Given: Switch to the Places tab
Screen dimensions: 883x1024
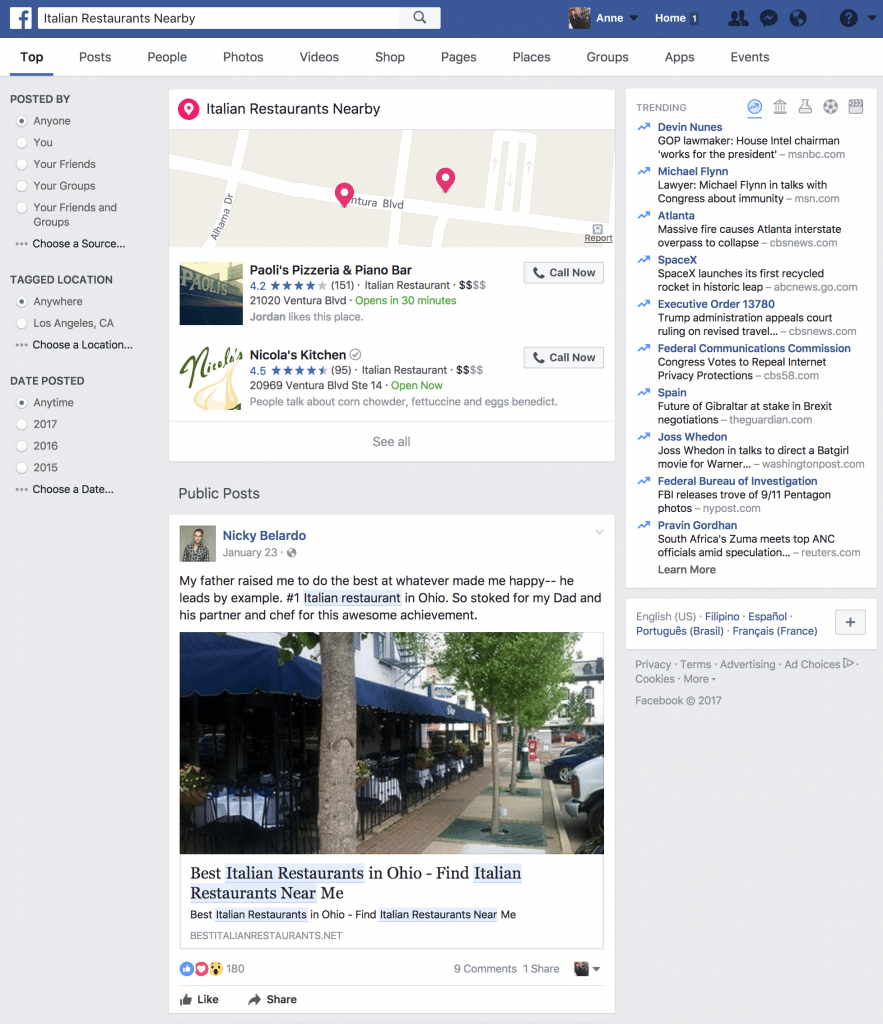Looking at the screenshot, I should pyautogui.click(x=531, y=57).
